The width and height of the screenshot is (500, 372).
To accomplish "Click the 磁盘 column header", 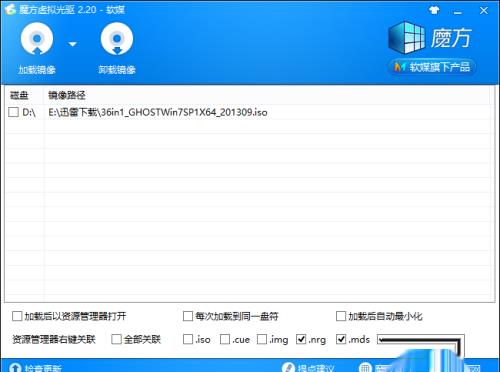I will [19, 95].
